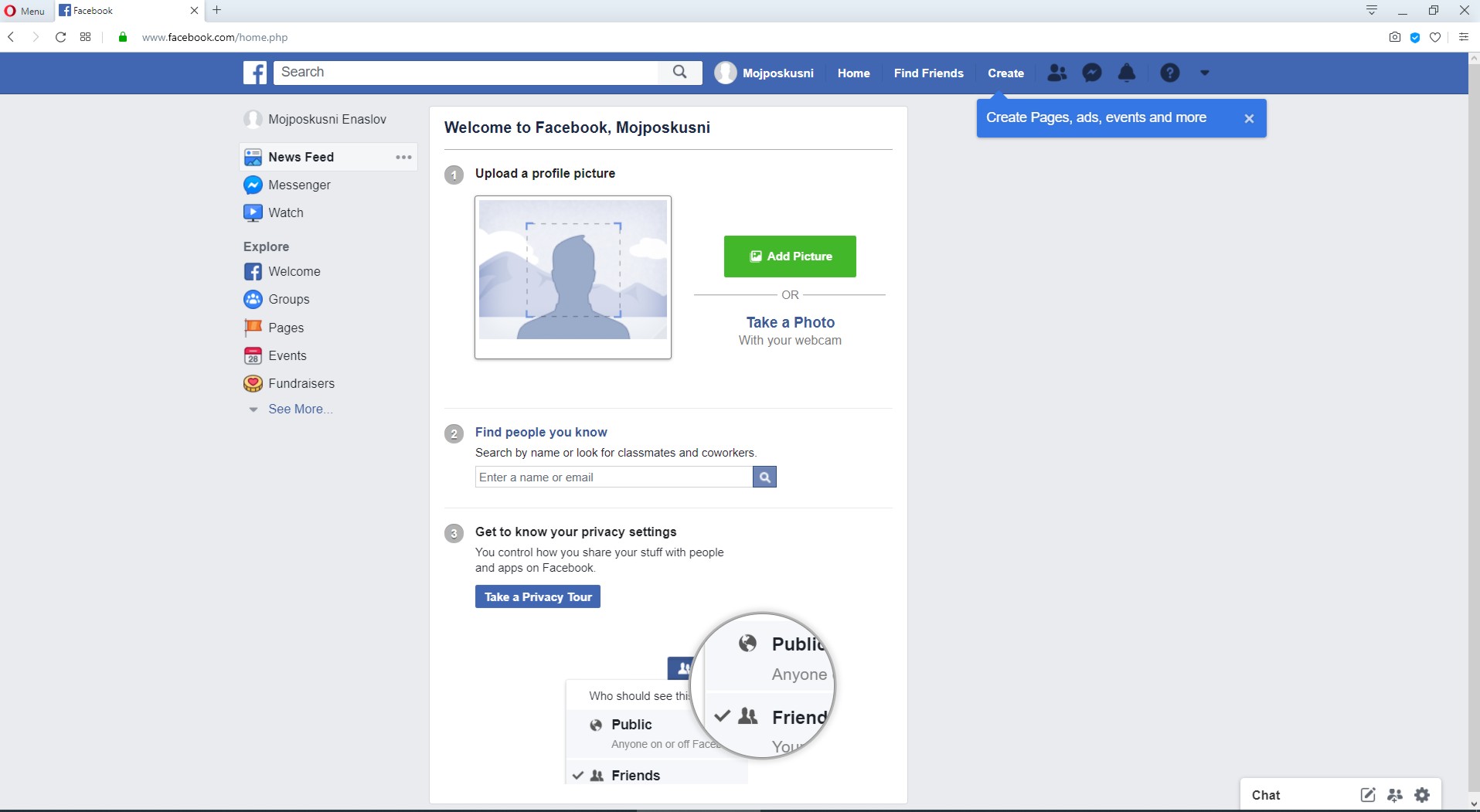Create a new group from Chat bar

pos(1395,794)
